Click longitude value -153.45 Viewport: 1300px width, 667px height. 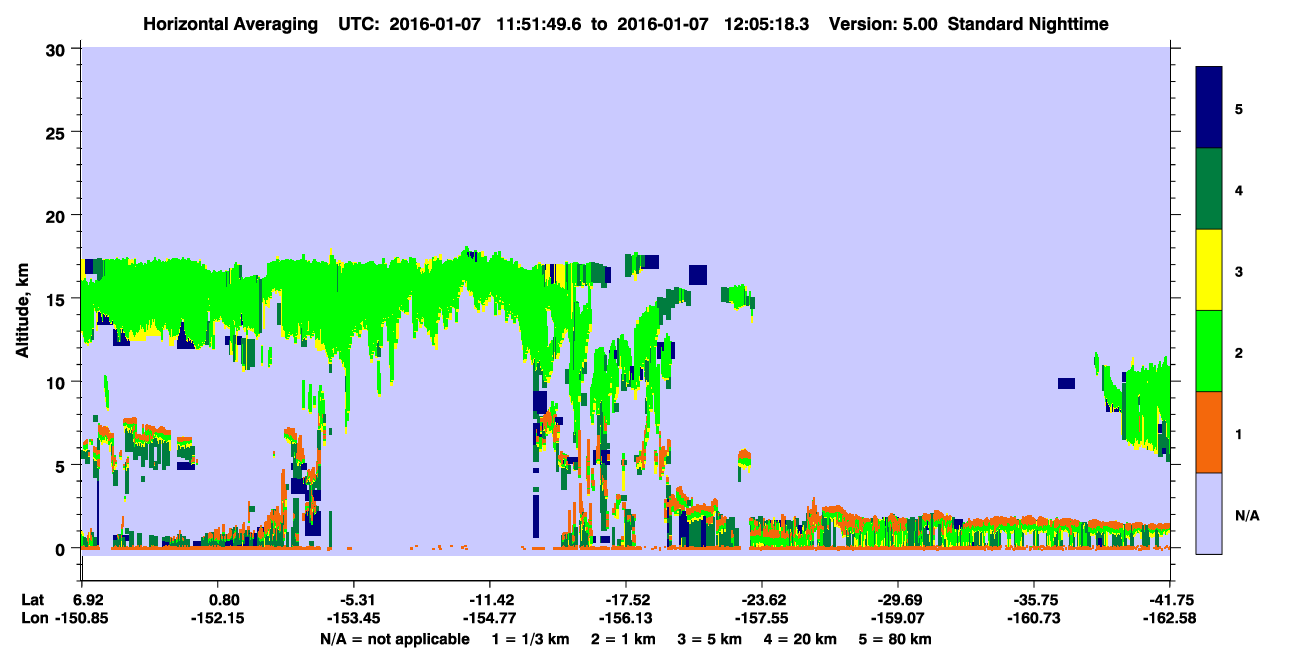click(353, 618)
